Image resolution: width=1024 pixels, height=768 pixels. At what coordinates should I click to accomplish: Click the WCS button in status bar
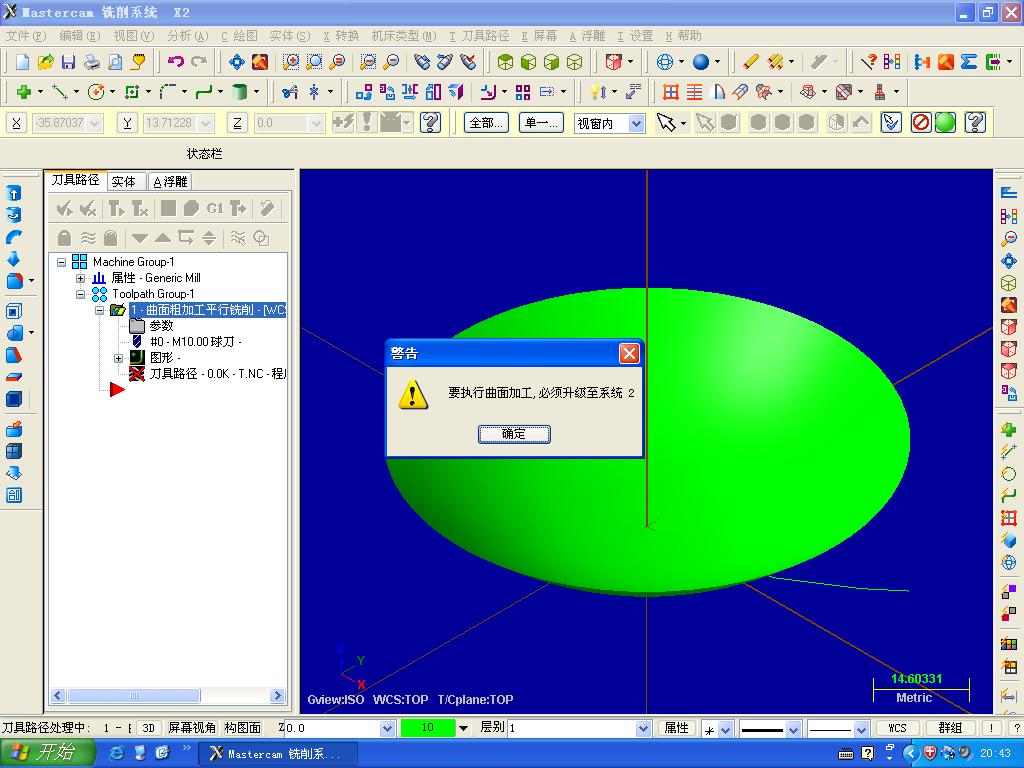897,728
